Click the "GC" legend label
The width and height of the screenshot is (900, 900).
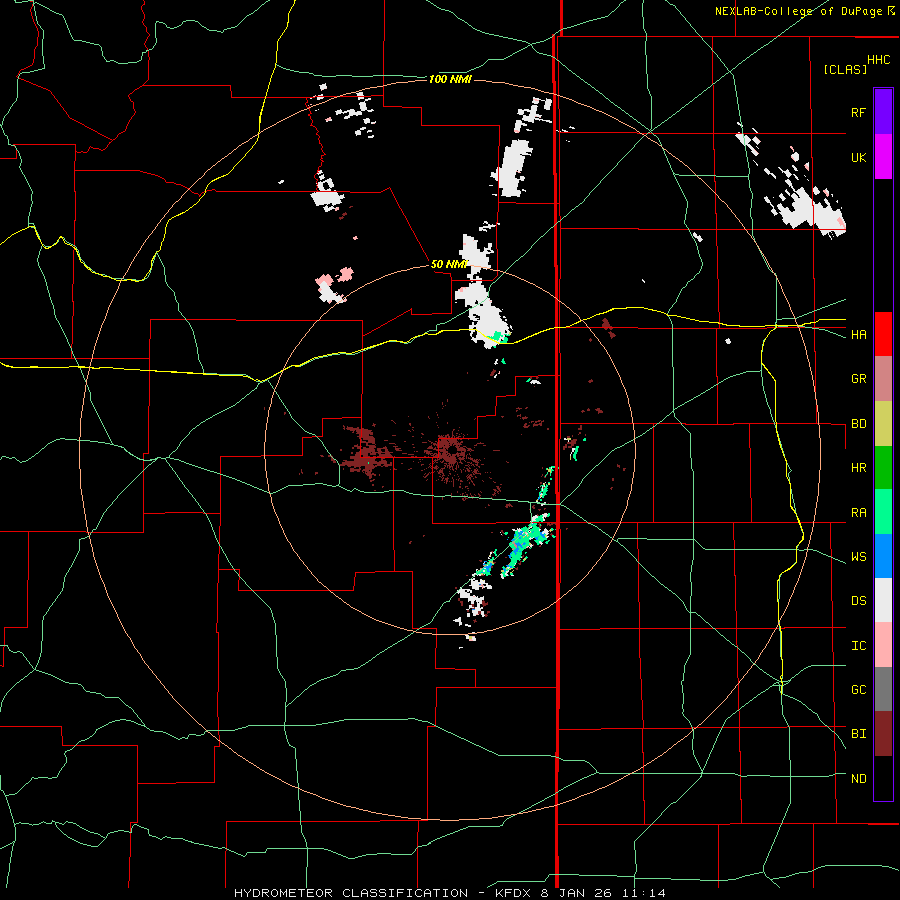(x=858, y=690)
